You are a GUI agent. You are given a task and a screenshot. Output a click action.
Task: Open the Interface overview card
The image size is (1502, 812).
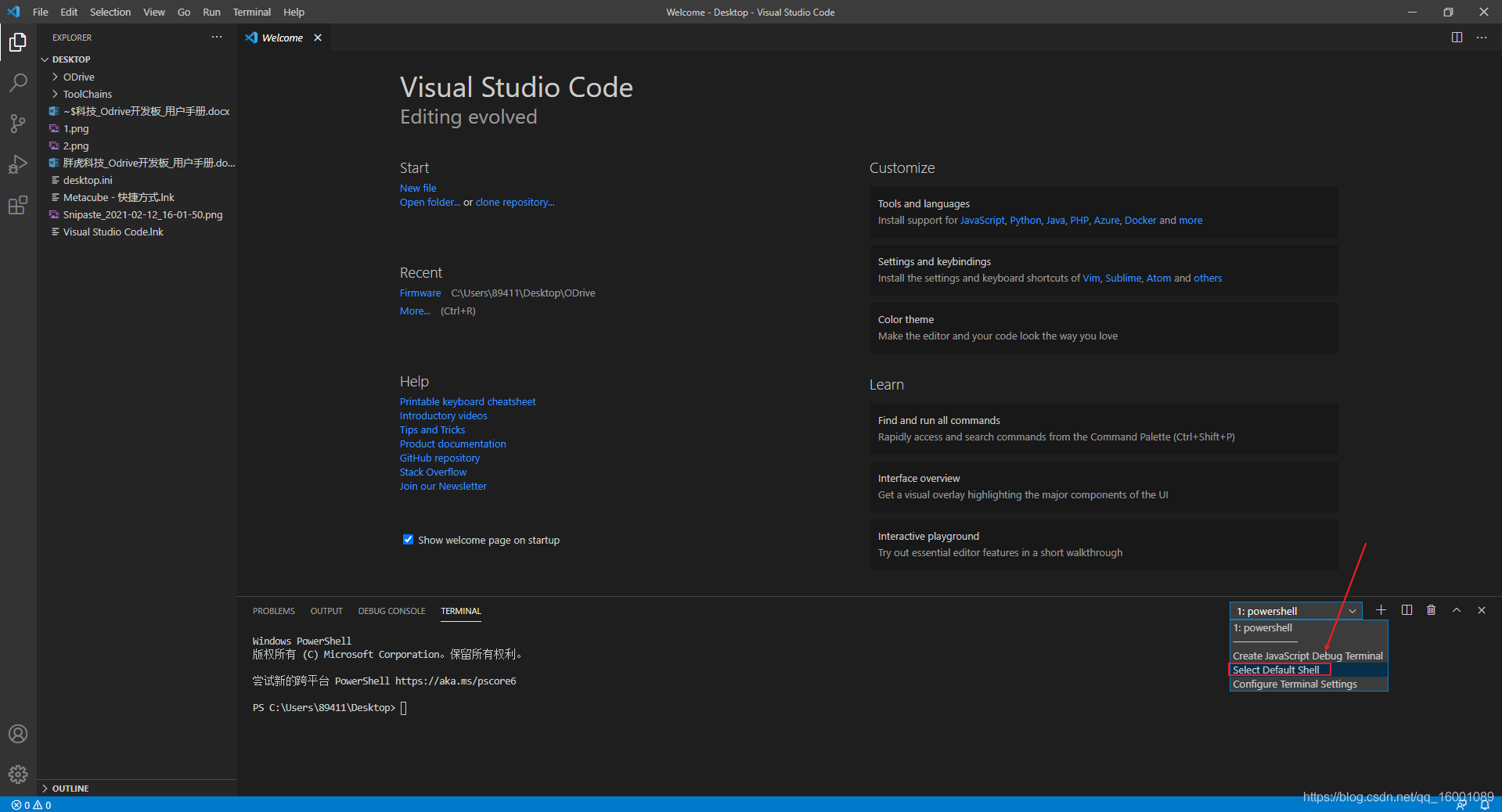tap(1104, 487)
